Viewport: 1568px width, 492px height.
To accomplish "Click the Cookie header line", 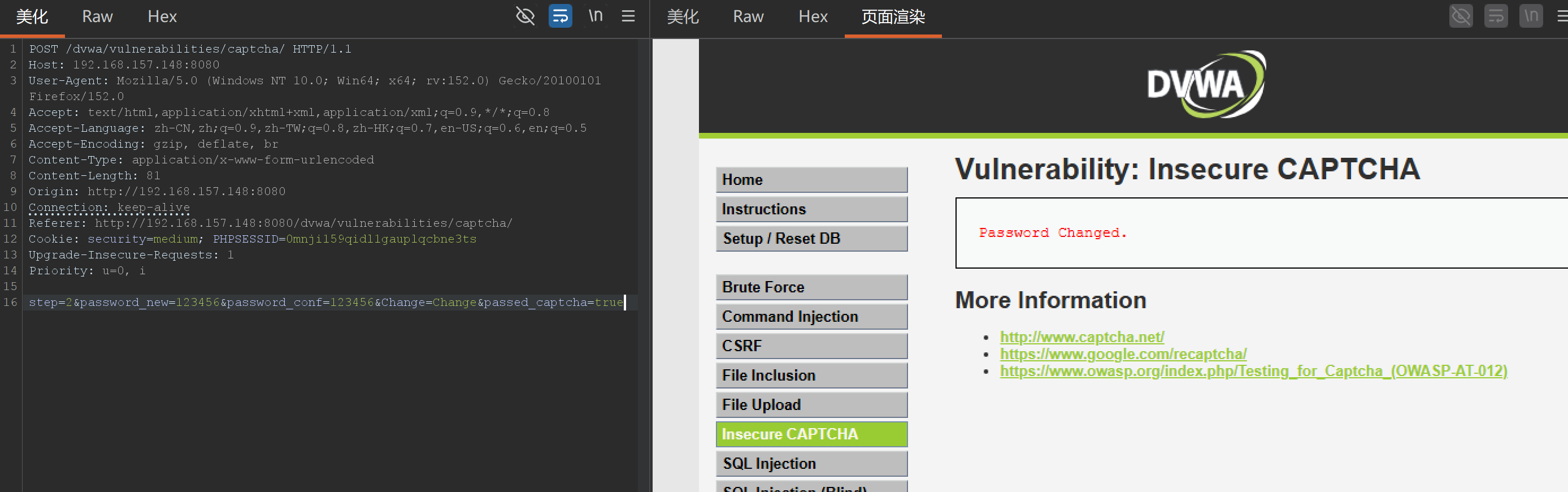I will tap(253, 239).
